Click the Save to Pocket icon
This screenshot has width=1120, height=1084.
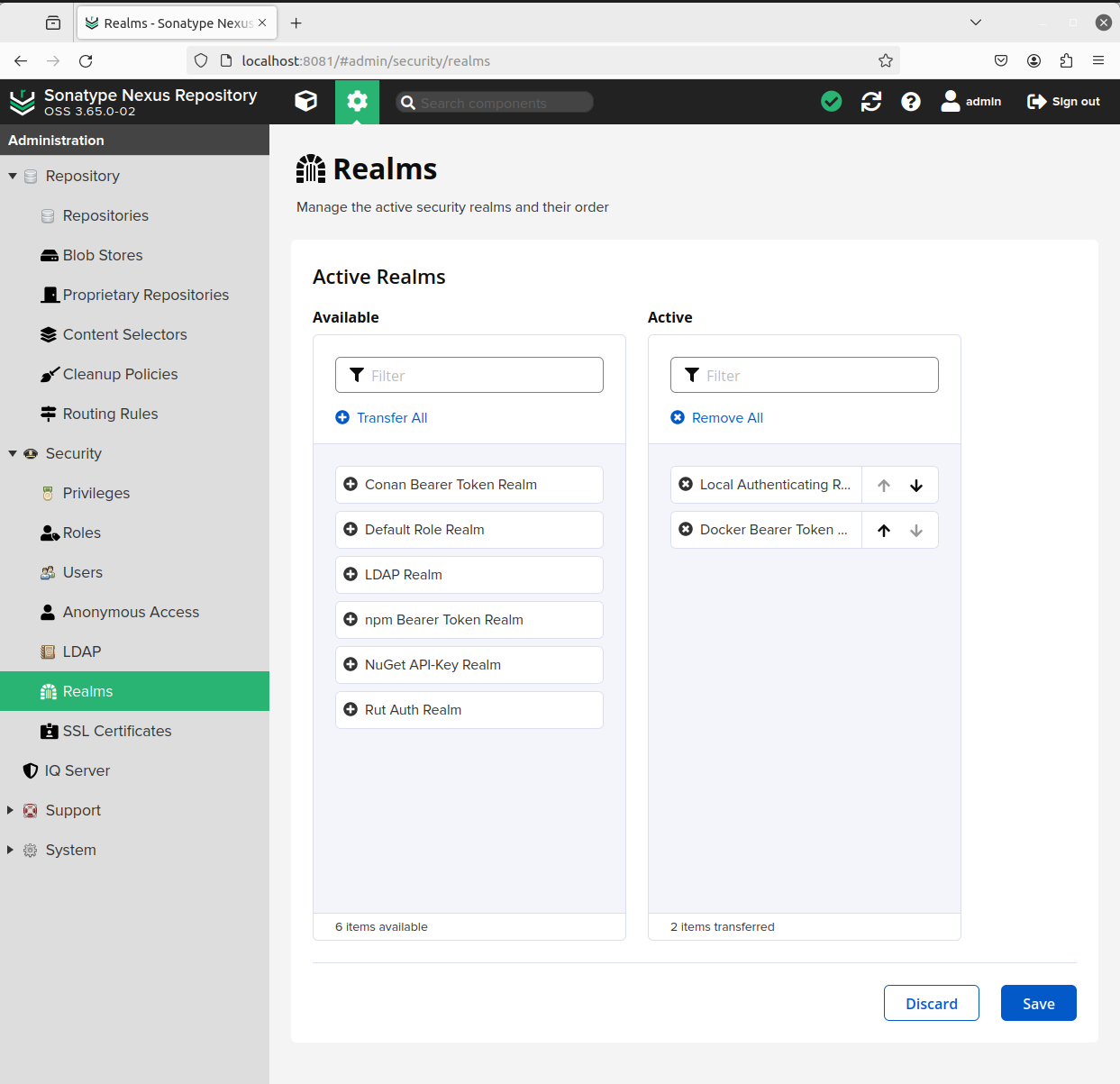pos(1001,61)
